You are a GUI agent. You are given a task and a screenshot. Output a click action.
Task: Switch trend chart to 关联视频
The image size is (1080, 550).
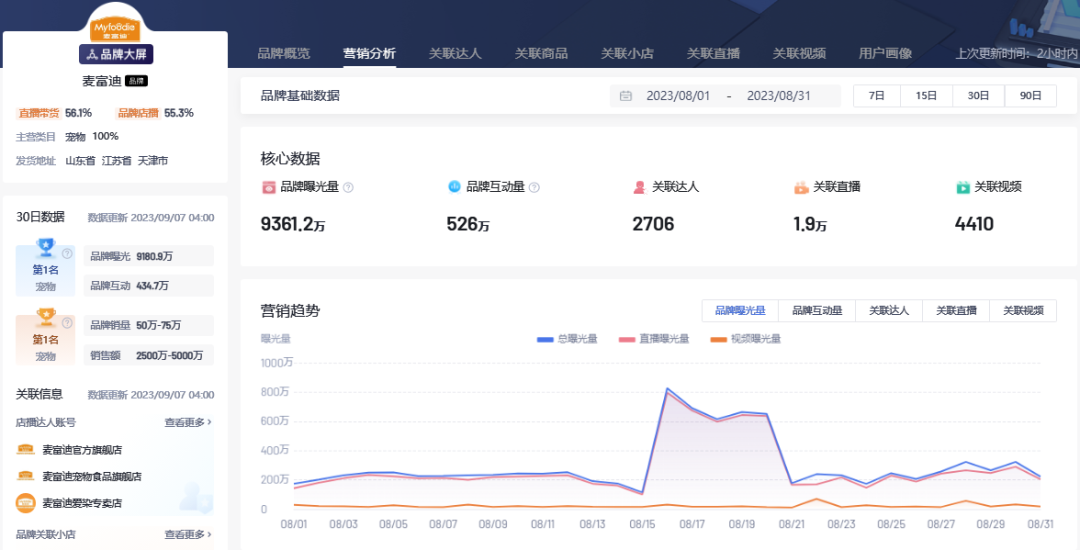[1023, 310]
